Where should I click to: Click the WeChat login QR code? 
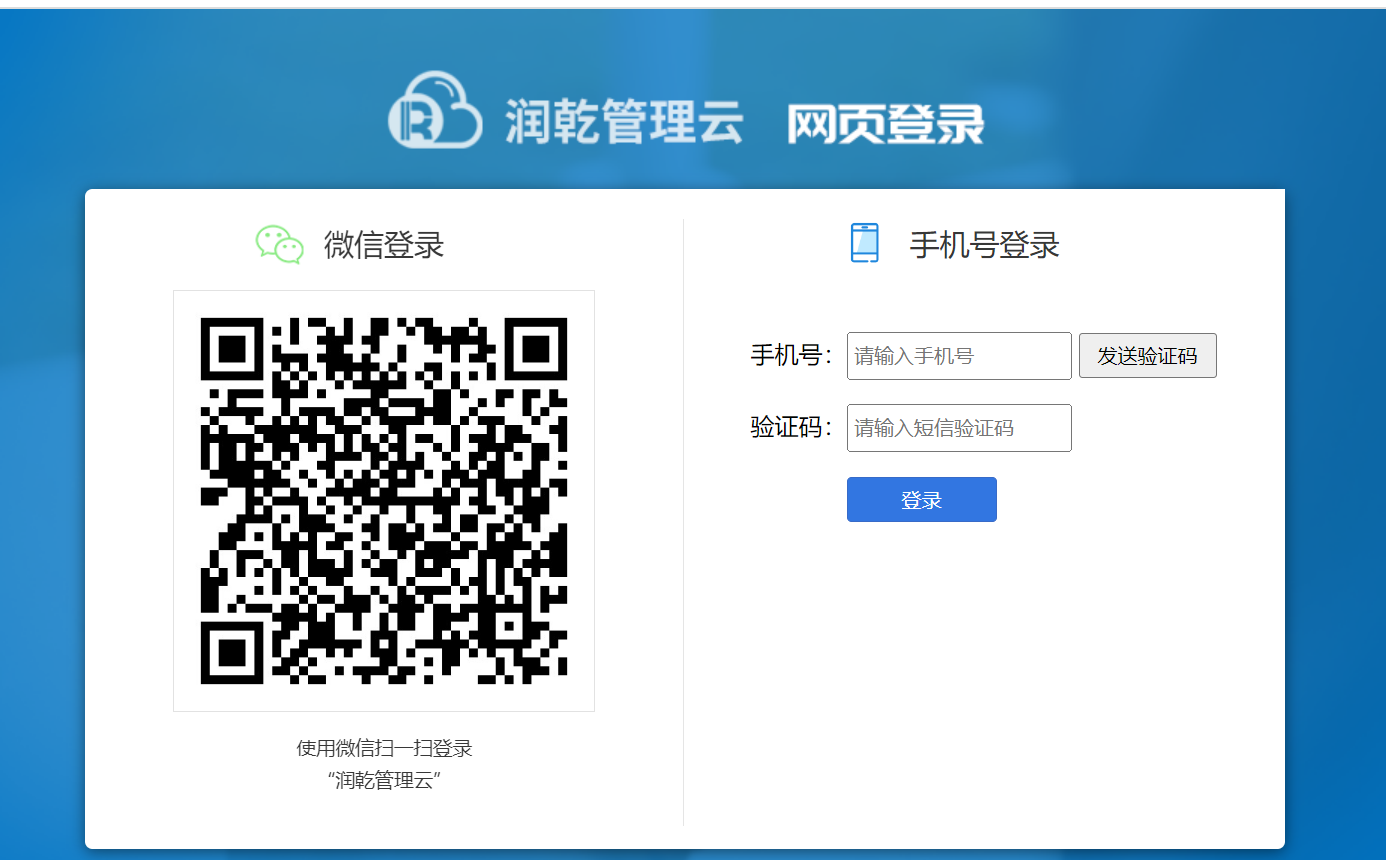(x=384, y=501)
